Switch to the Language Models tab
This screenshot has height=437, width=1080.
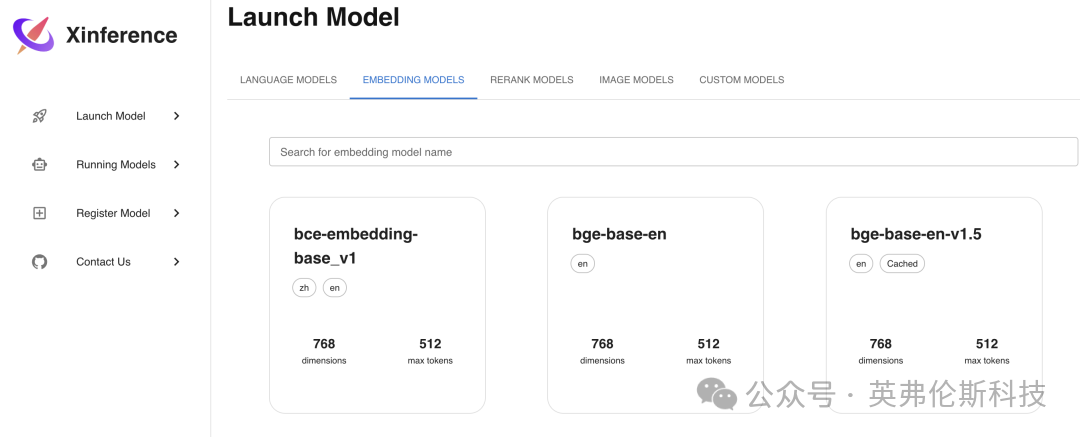coord(289,80)
